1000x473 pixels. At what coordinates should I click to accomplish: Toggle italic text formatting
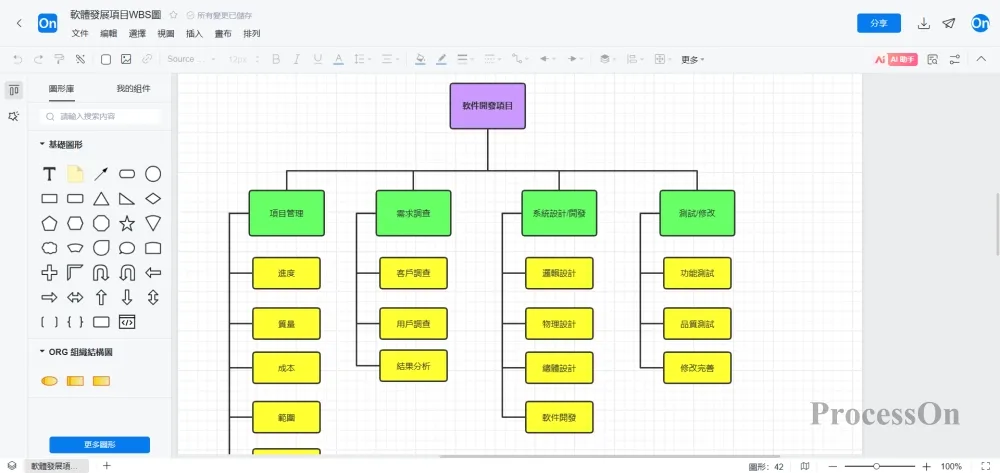[x=297, y=59]
